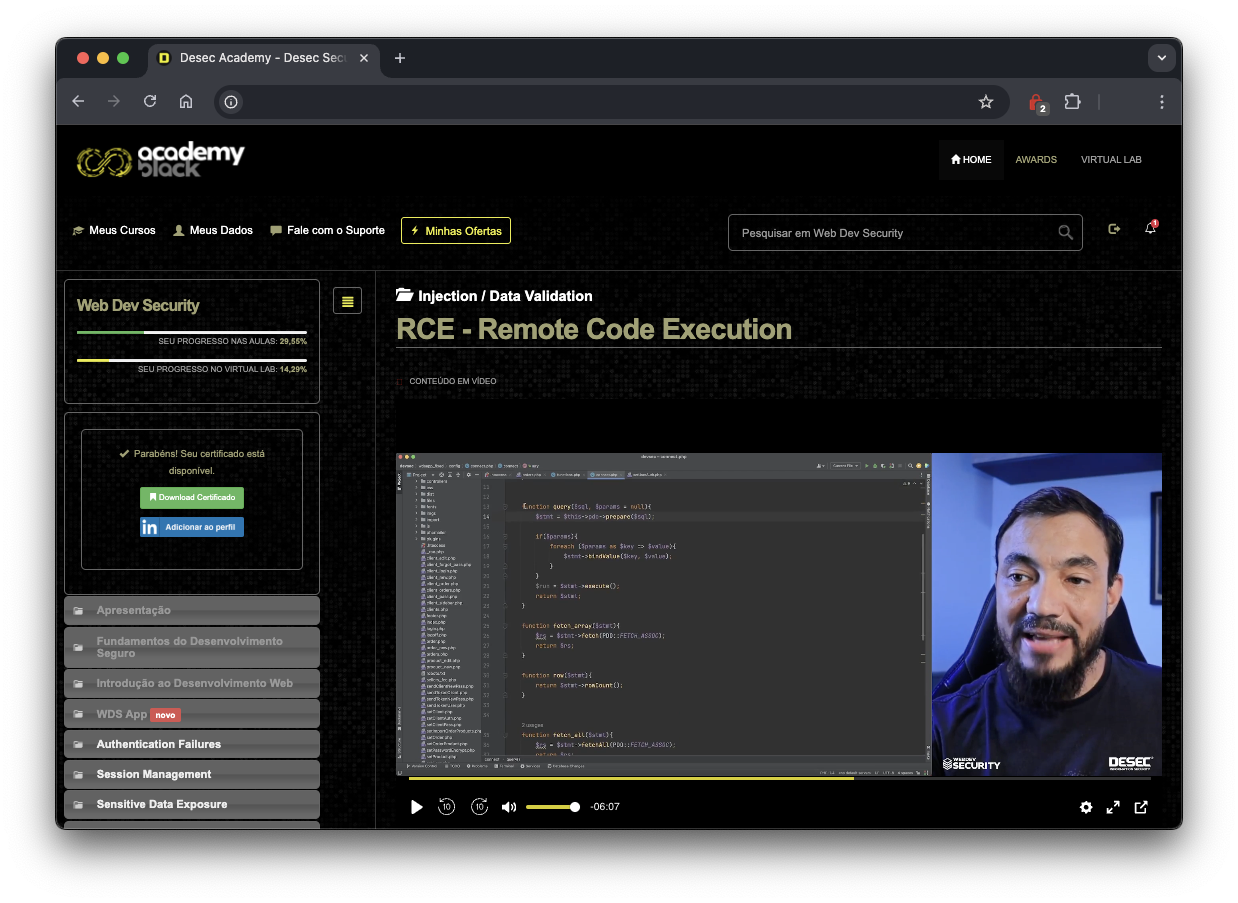
Task: Click the forward 10 seconds icon
Action: (479, 807)
